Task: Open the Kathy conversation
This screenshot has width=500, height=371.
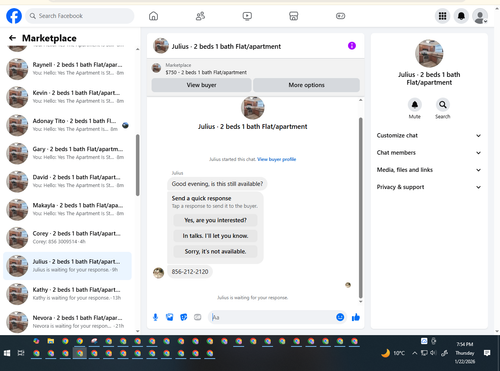Action: click(67, 294)
